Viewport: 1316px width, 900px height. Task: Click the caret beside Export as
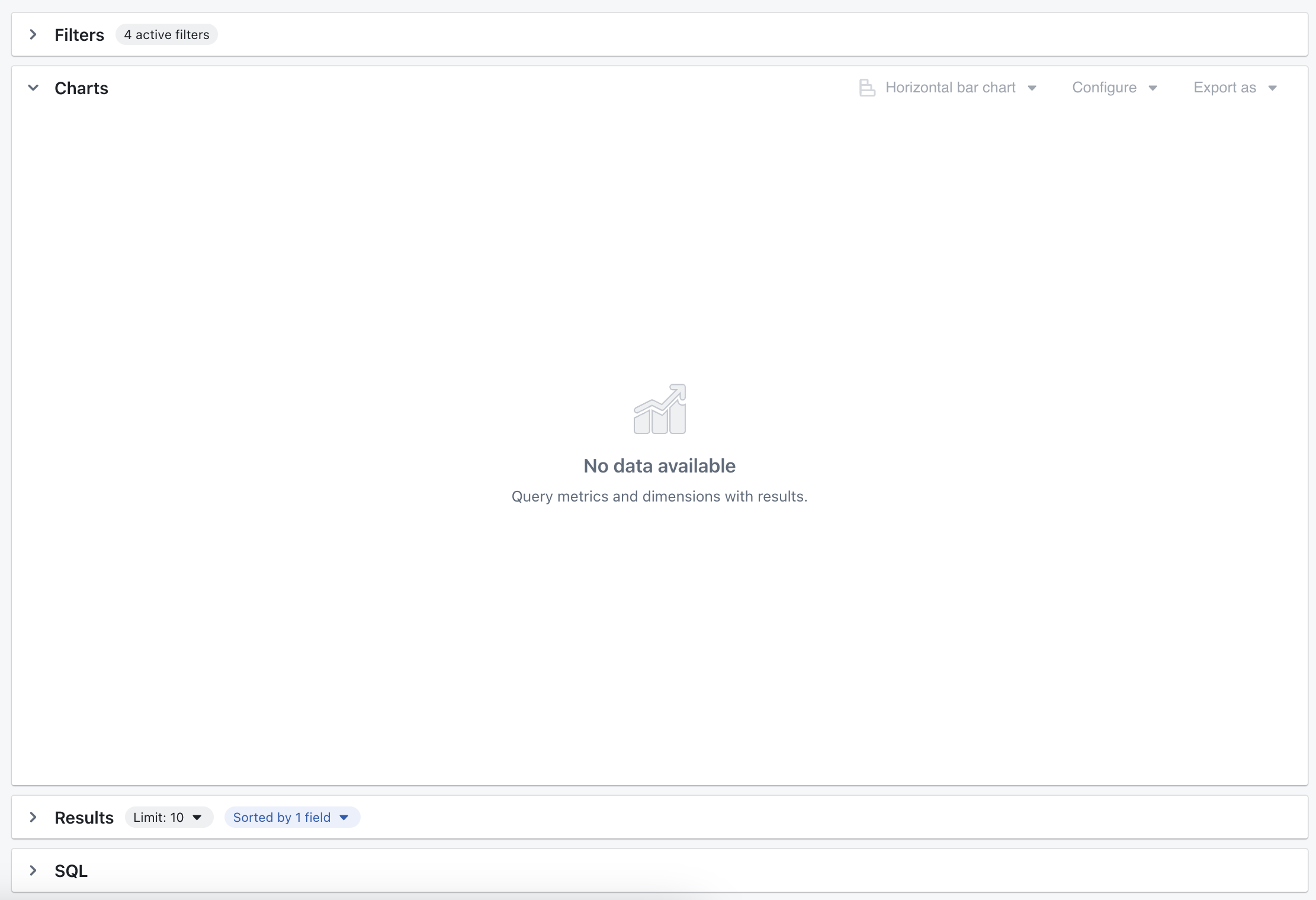pos(1272,87)
